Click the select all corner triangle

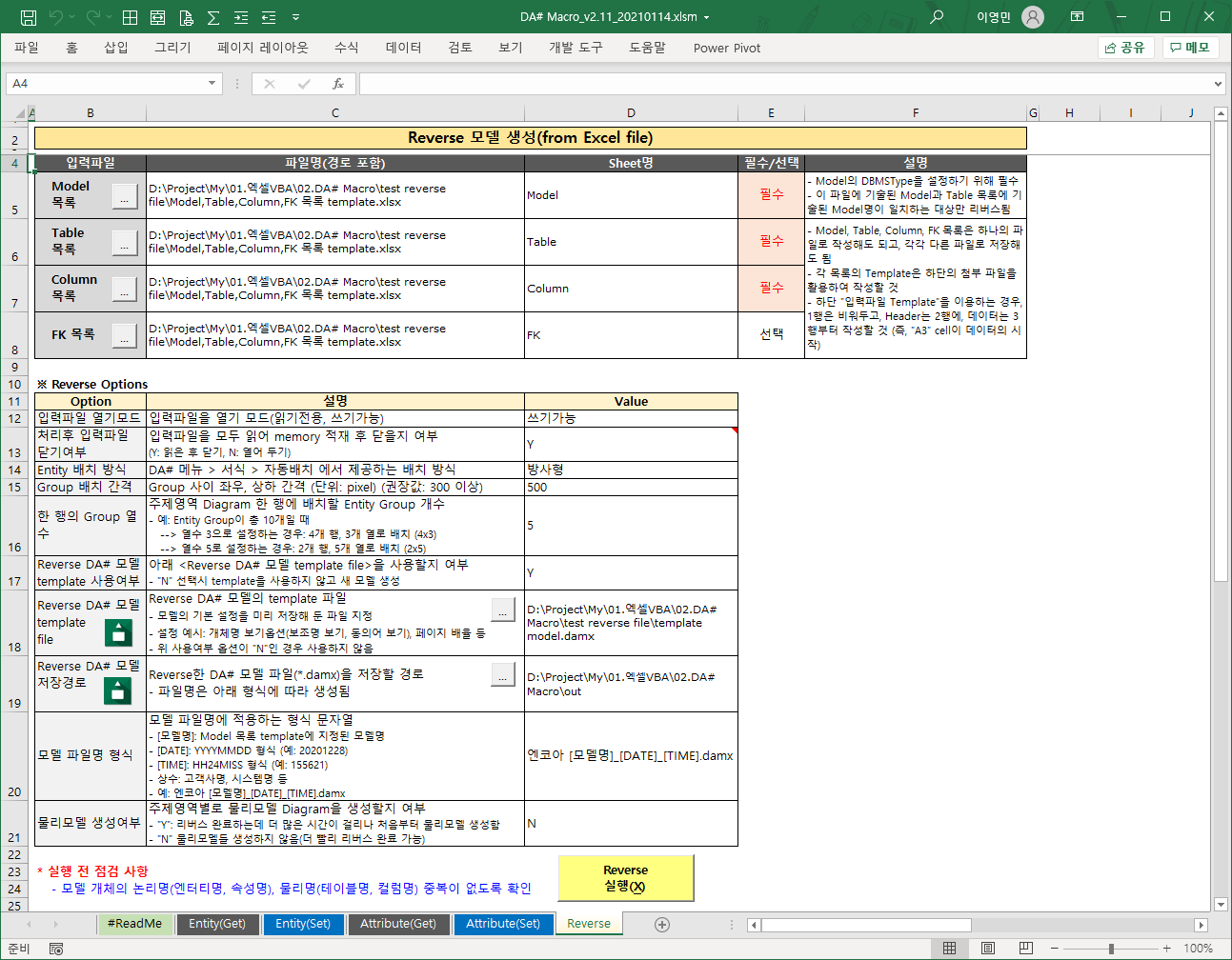[x=19, y=113]
